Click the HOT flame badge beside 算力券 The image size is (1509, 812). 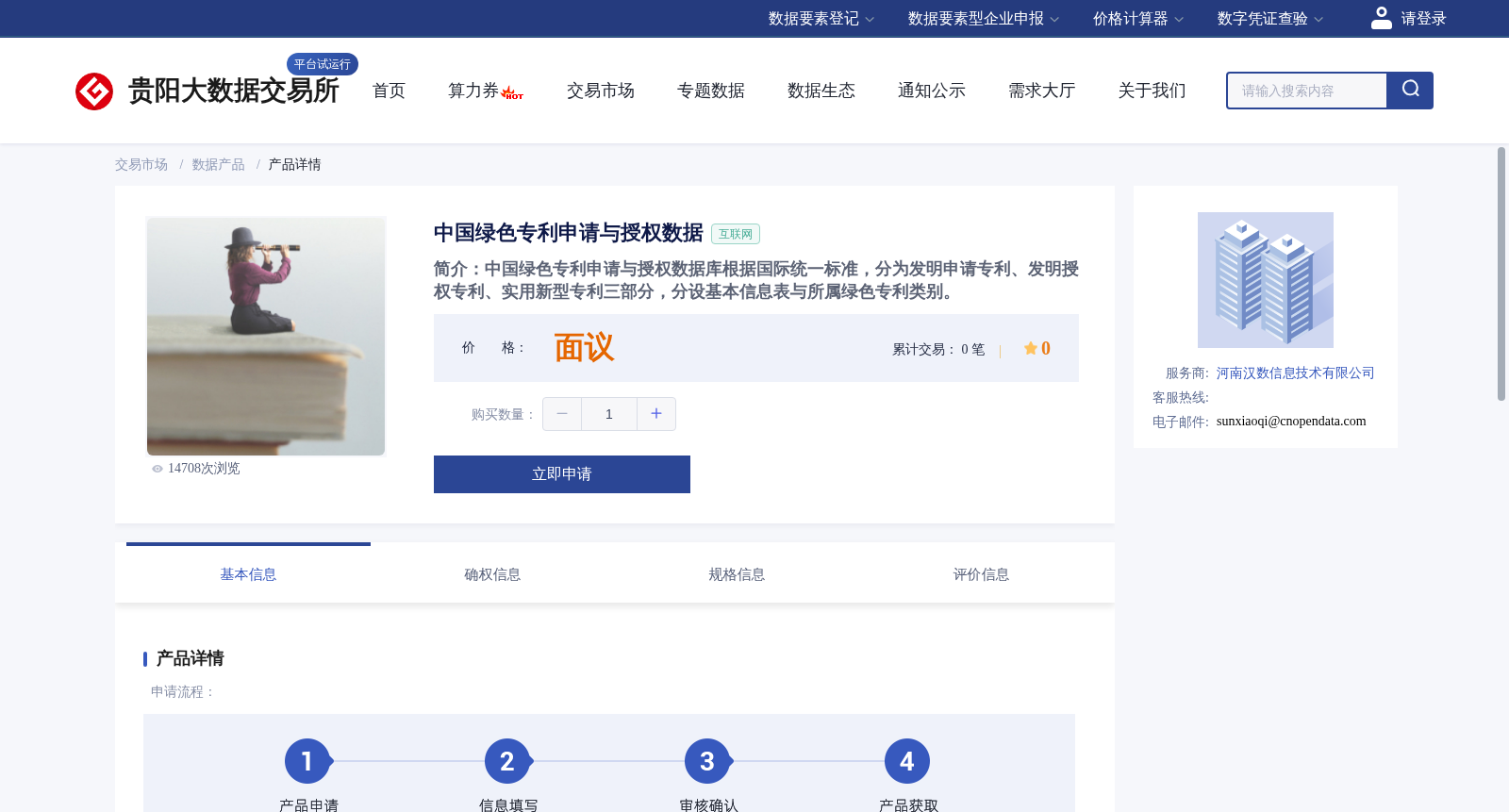[x=512, y=92]
